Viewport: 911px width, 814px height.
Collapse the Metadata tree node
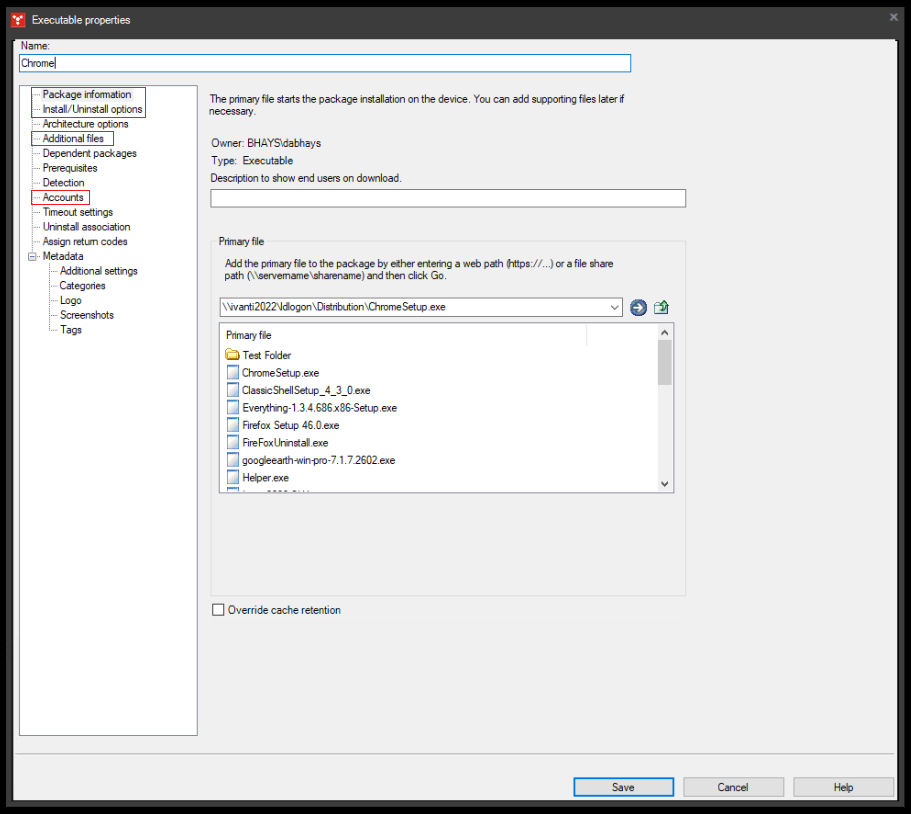coord(32,256)
